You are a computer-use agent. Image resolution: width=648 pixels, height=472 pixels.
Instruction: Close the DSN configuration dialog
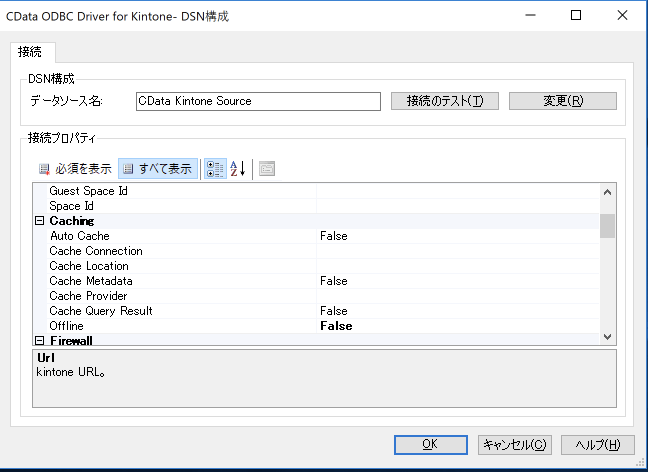point(622,16)
